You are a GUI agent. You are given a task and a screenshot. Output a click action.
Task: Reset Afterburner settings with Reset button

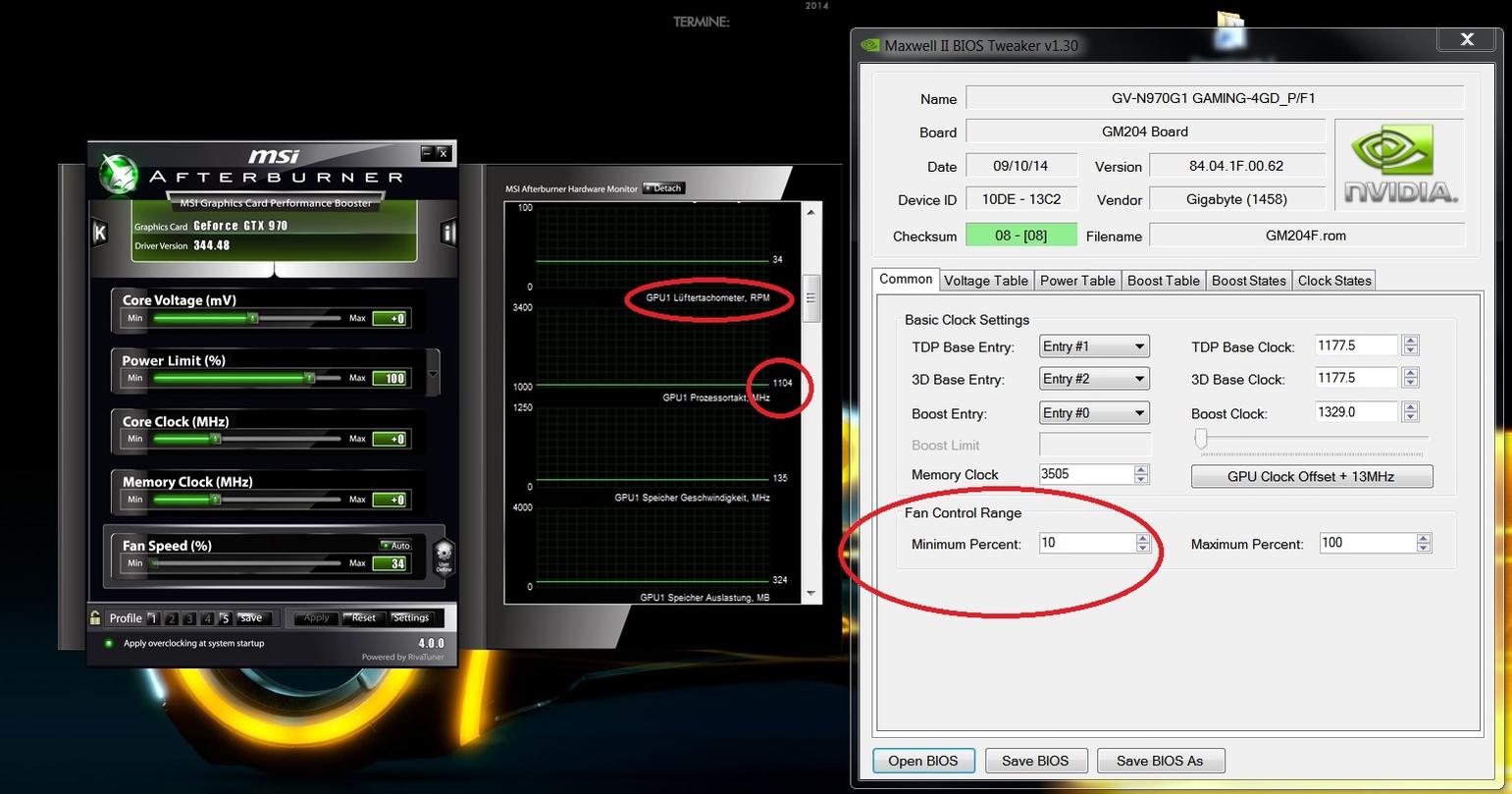[x=363, y=618]
